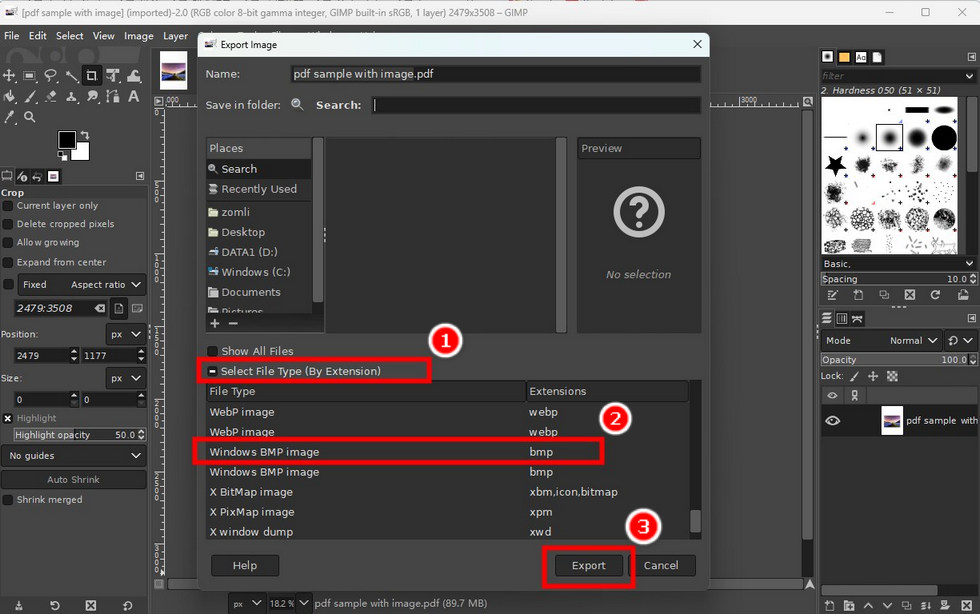The width and height of the screenshot is (980, 614).
Task: Toggle the Highlight option in Crop settings
Action: (10, 417)
